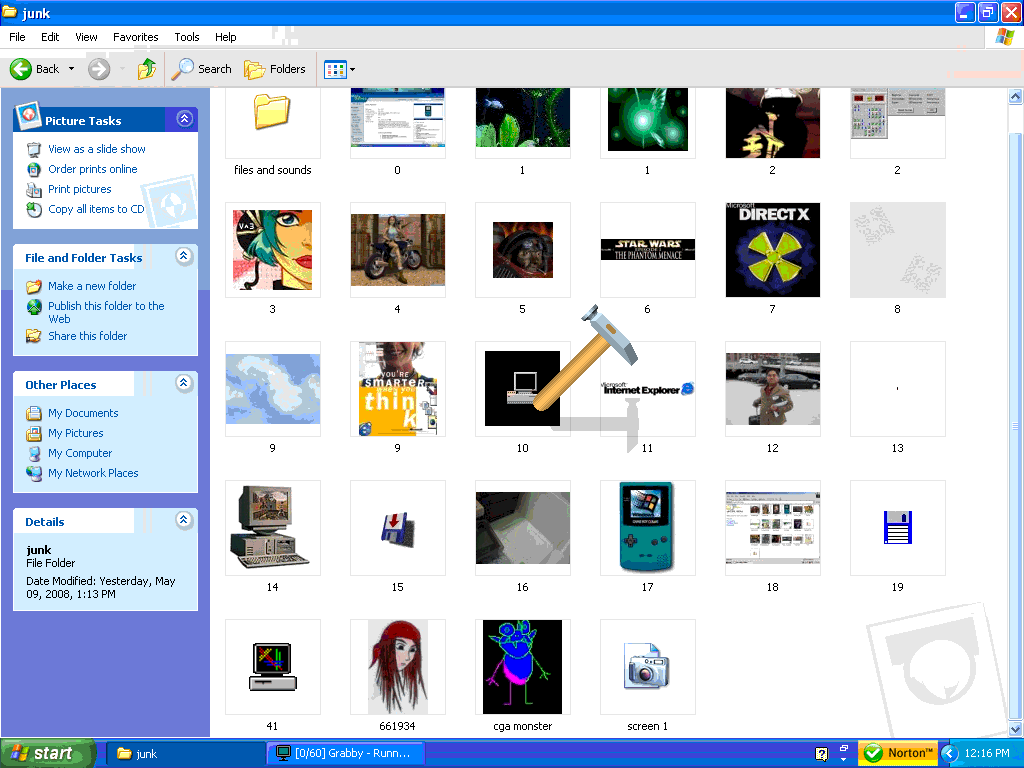Click the Norton tray icon
This screenshot has width=1024, height=768.
pyautogui.click(x=897, y=753)
